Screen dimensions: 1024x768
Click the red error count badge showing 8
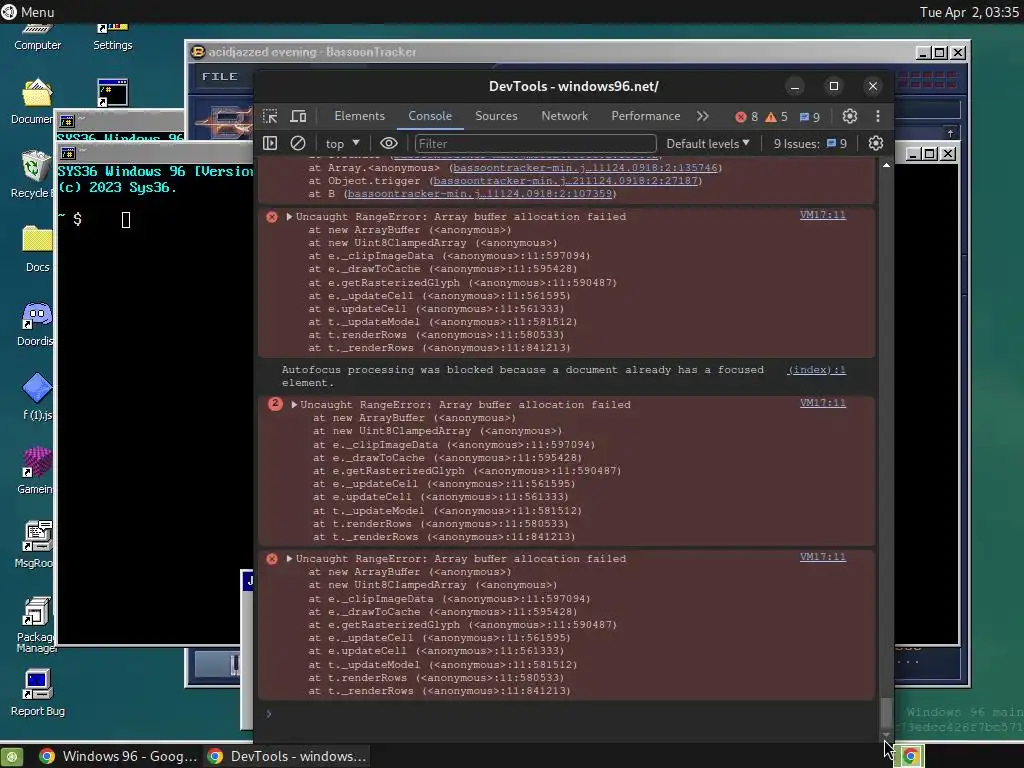coord(746,117)
